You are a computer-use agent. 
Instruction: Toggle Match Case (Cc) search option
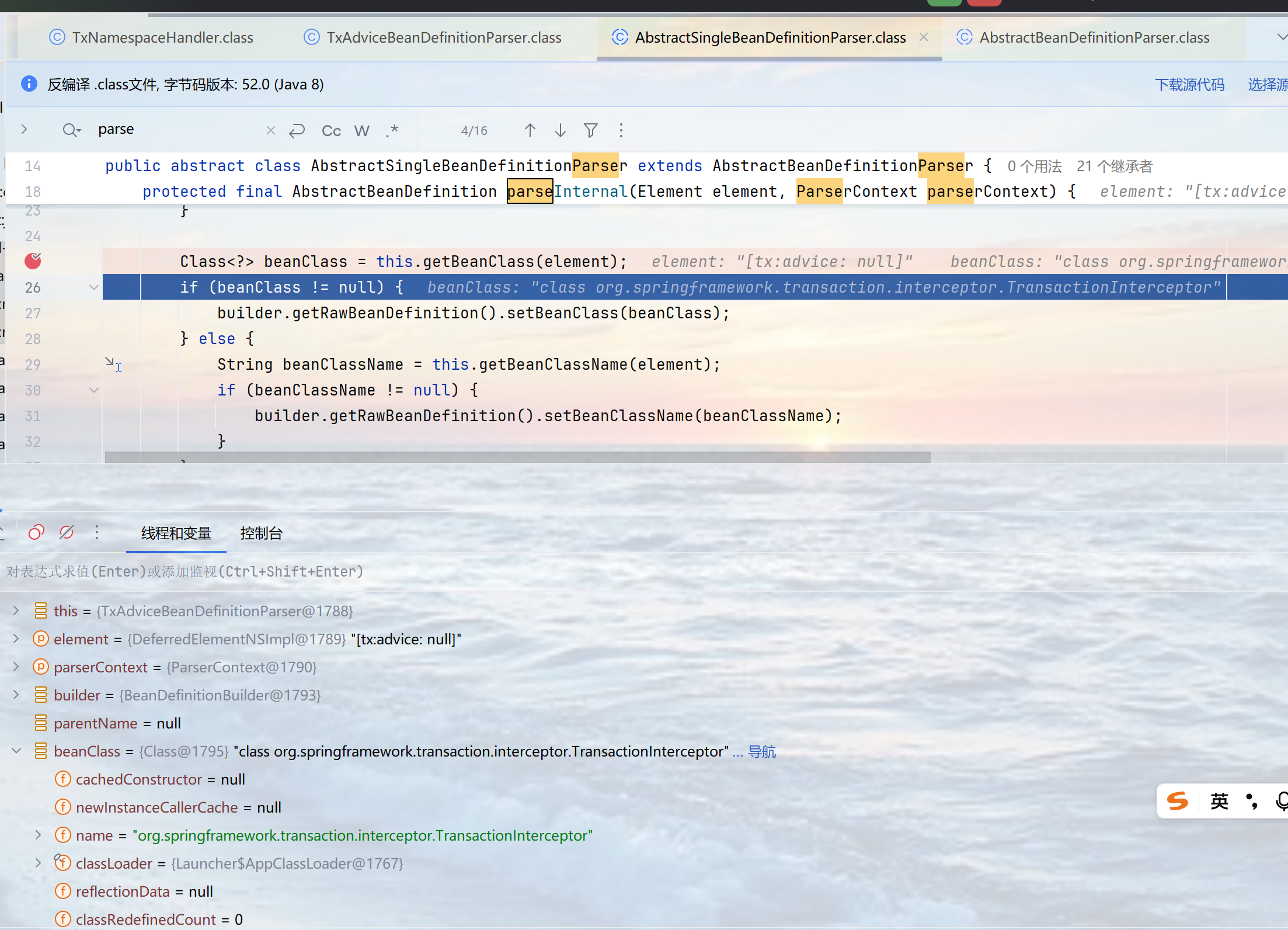pyautogui.click(x=331, y=131)
